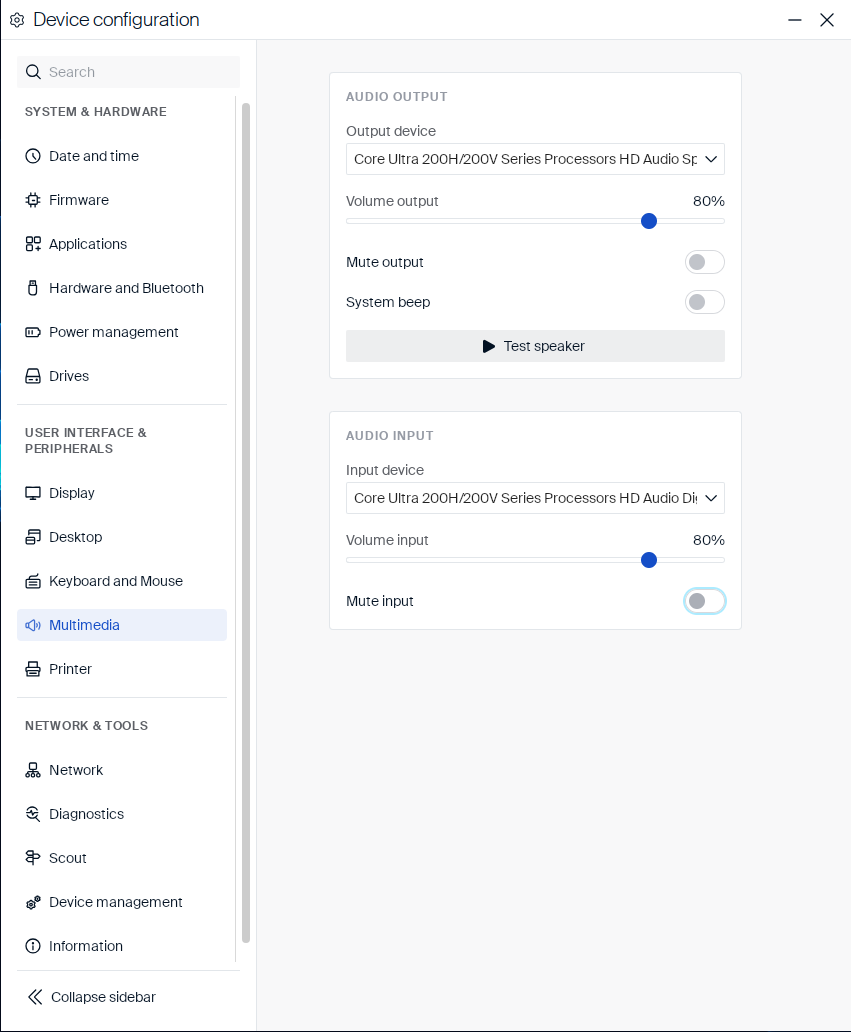Click the Device management gears icon

(x=33, y=902)
